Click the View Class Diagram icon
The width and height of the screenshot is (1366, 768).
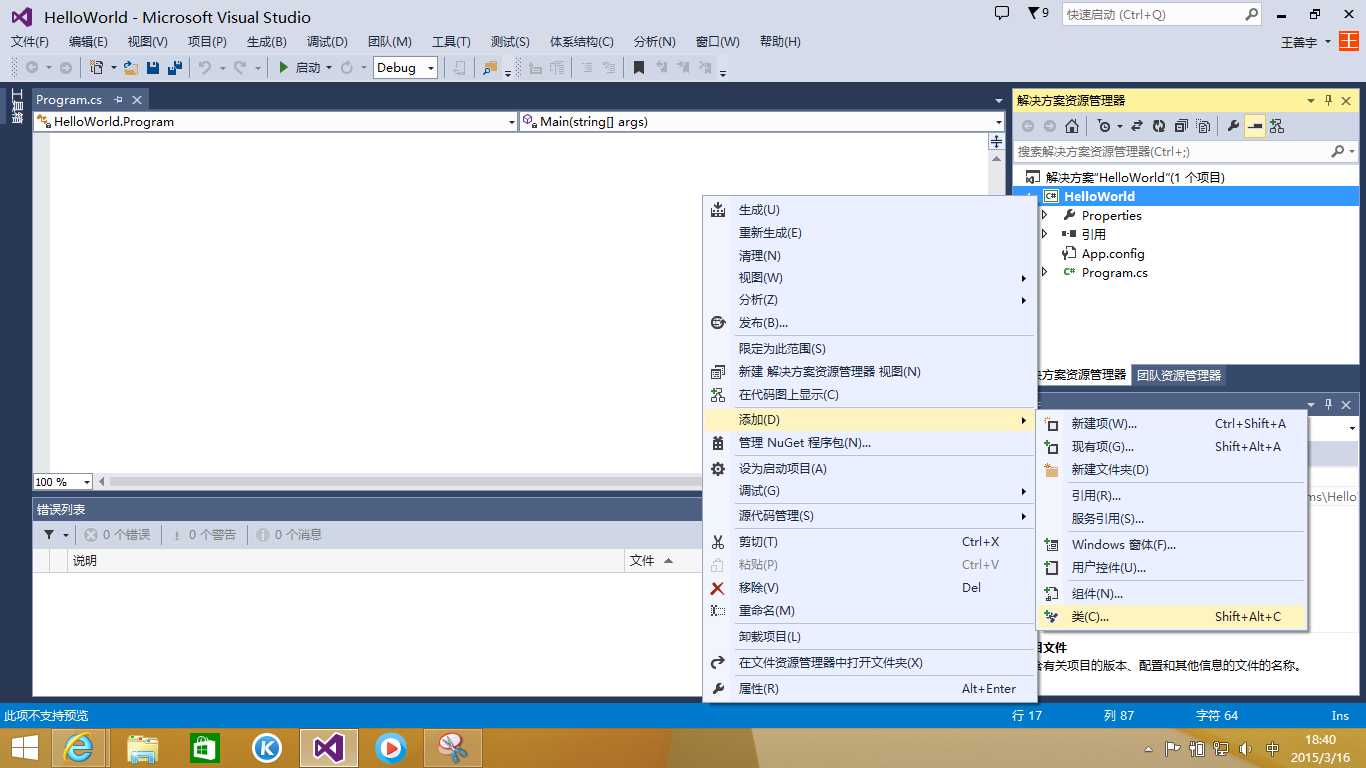[x=1277, y=126]
